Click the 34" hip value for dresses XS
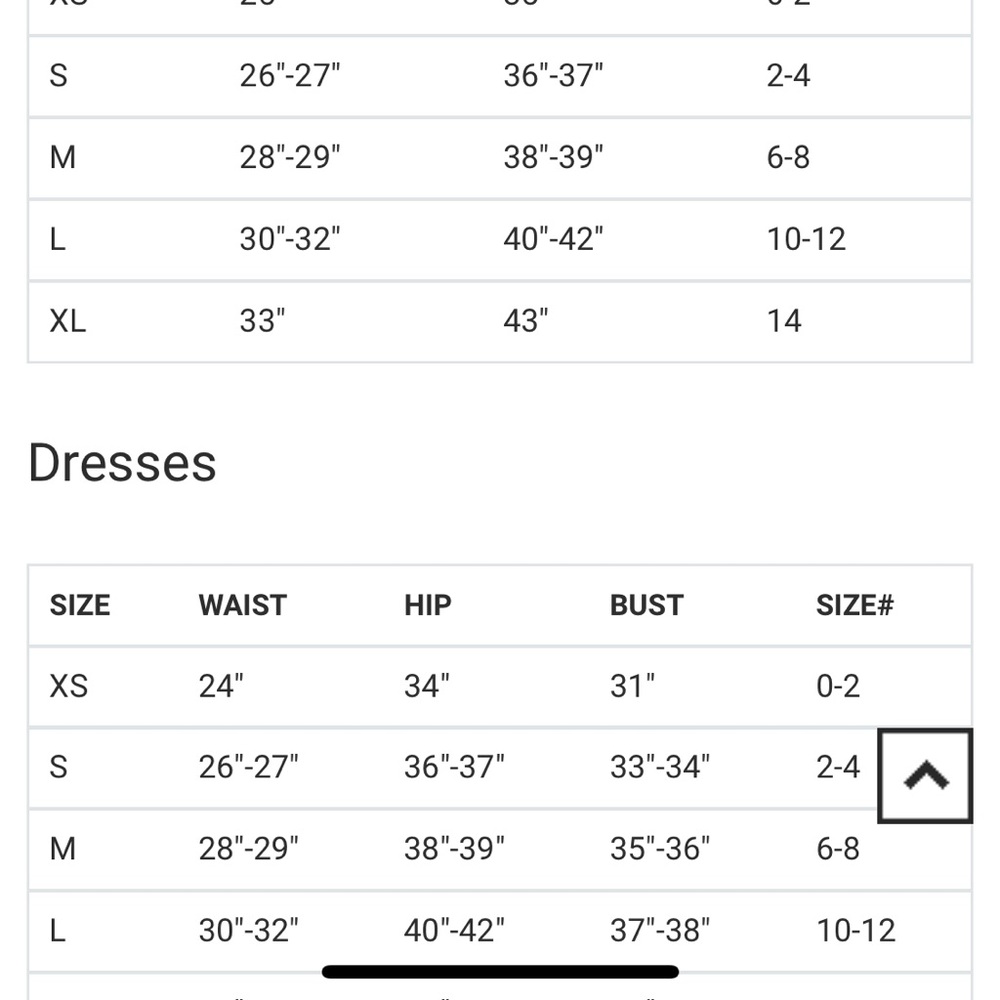 tap(427, 686)
